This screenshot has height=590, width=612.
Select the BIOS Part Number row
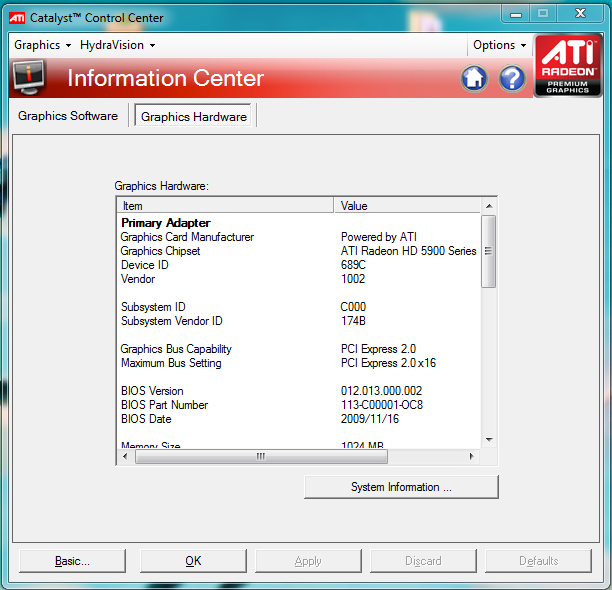pos(299,405)
